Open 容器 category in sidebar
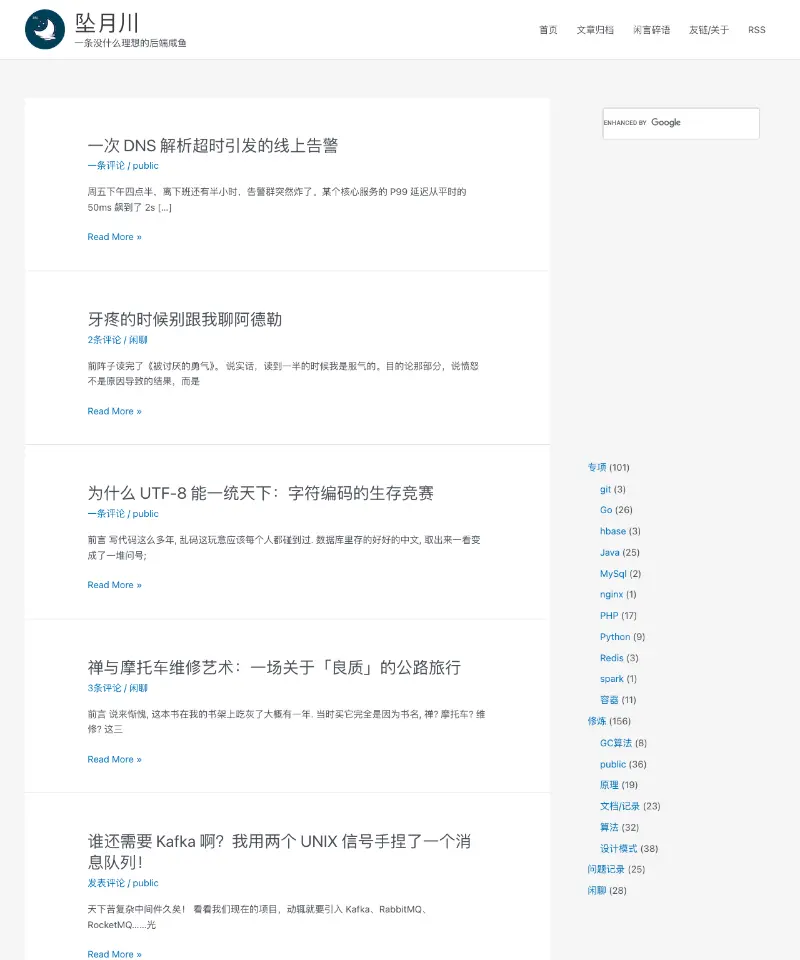 pyautogui.click(x=609, y=700)
